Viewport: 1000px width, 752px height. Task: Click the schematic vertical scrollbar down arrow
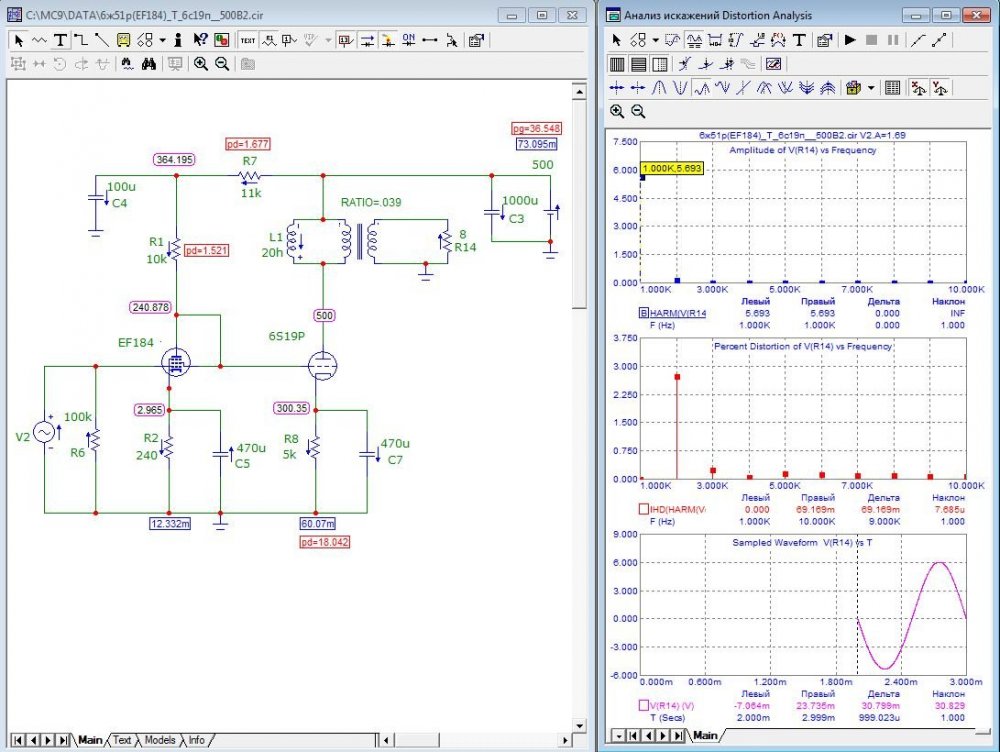[x=579, y=724]
